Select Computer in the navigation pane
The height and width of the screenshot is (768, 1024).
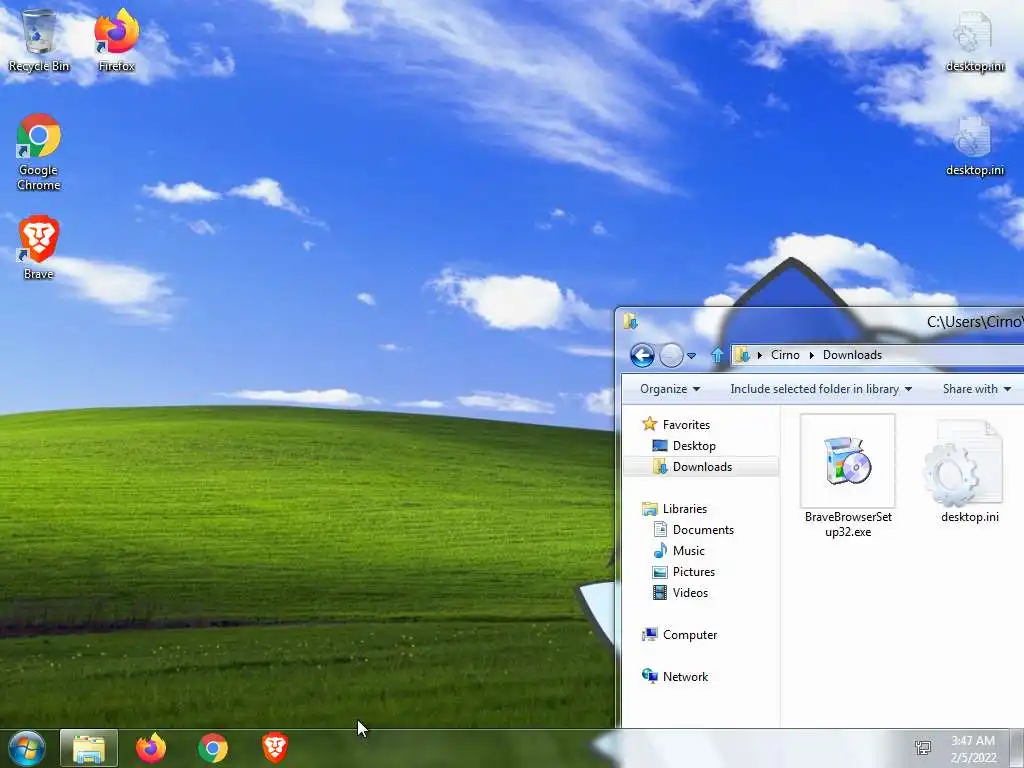pyautogui.click(x=679, y=635)
